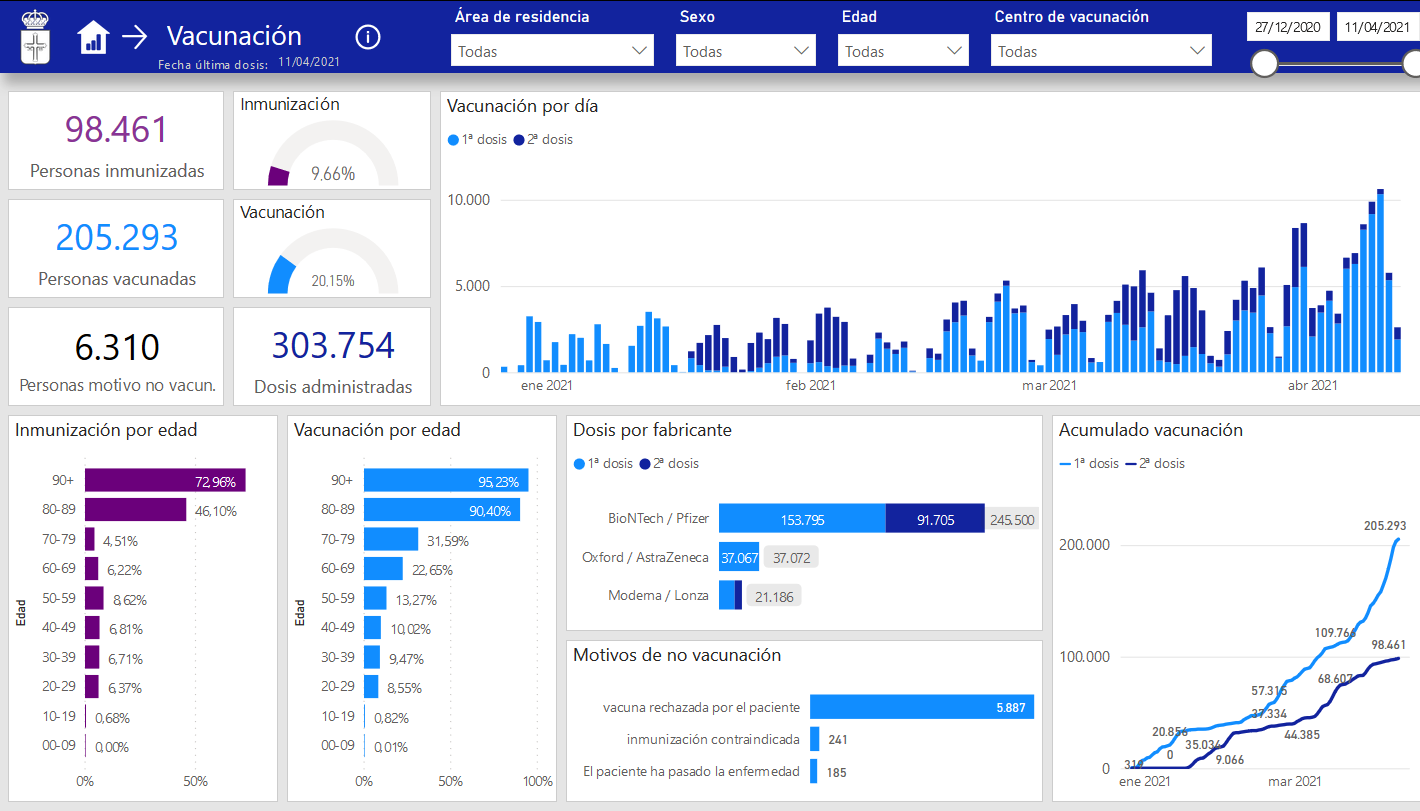The width and height of the screenshot is (1420, 811).
Task: Open the Área de residencia dropdown
Action: [x=552, y=51]
